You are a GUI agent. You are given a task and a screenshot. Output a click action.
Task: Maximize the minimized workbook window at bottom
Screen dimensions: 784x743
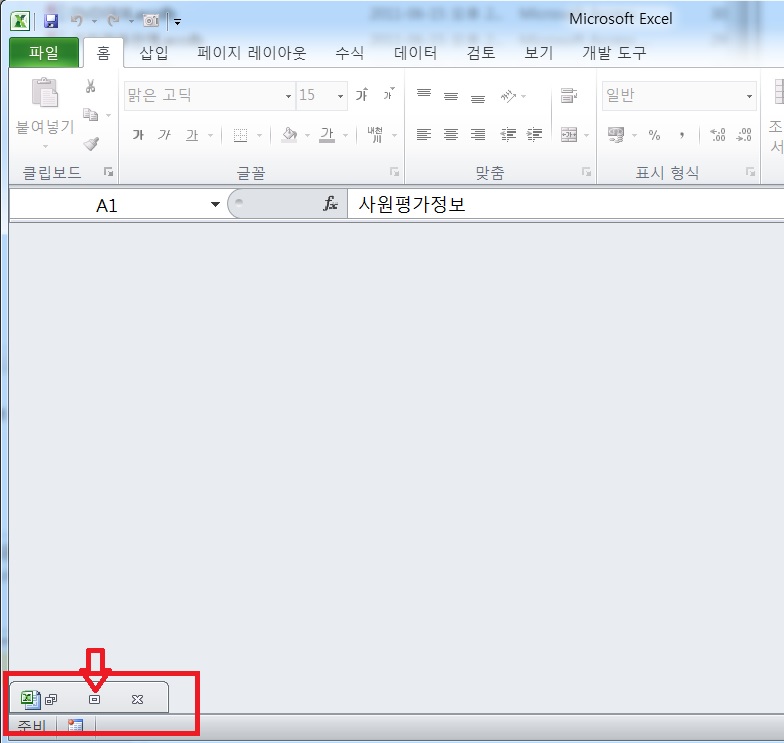pyautogui.click(x=94, y=699)
